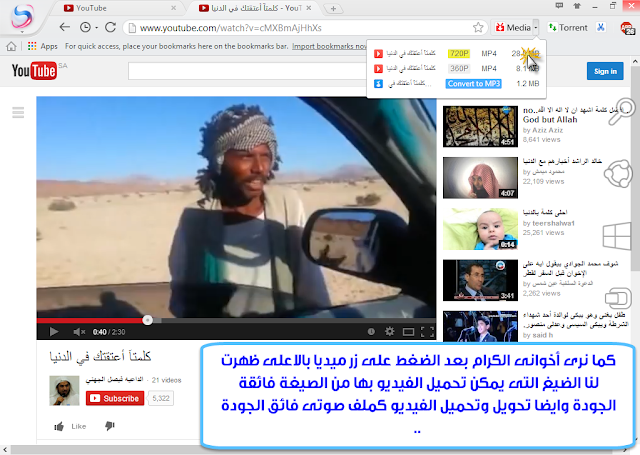Click the sidebar share circle icon
Screen dimensions: 640x455
tap(618, 173)
